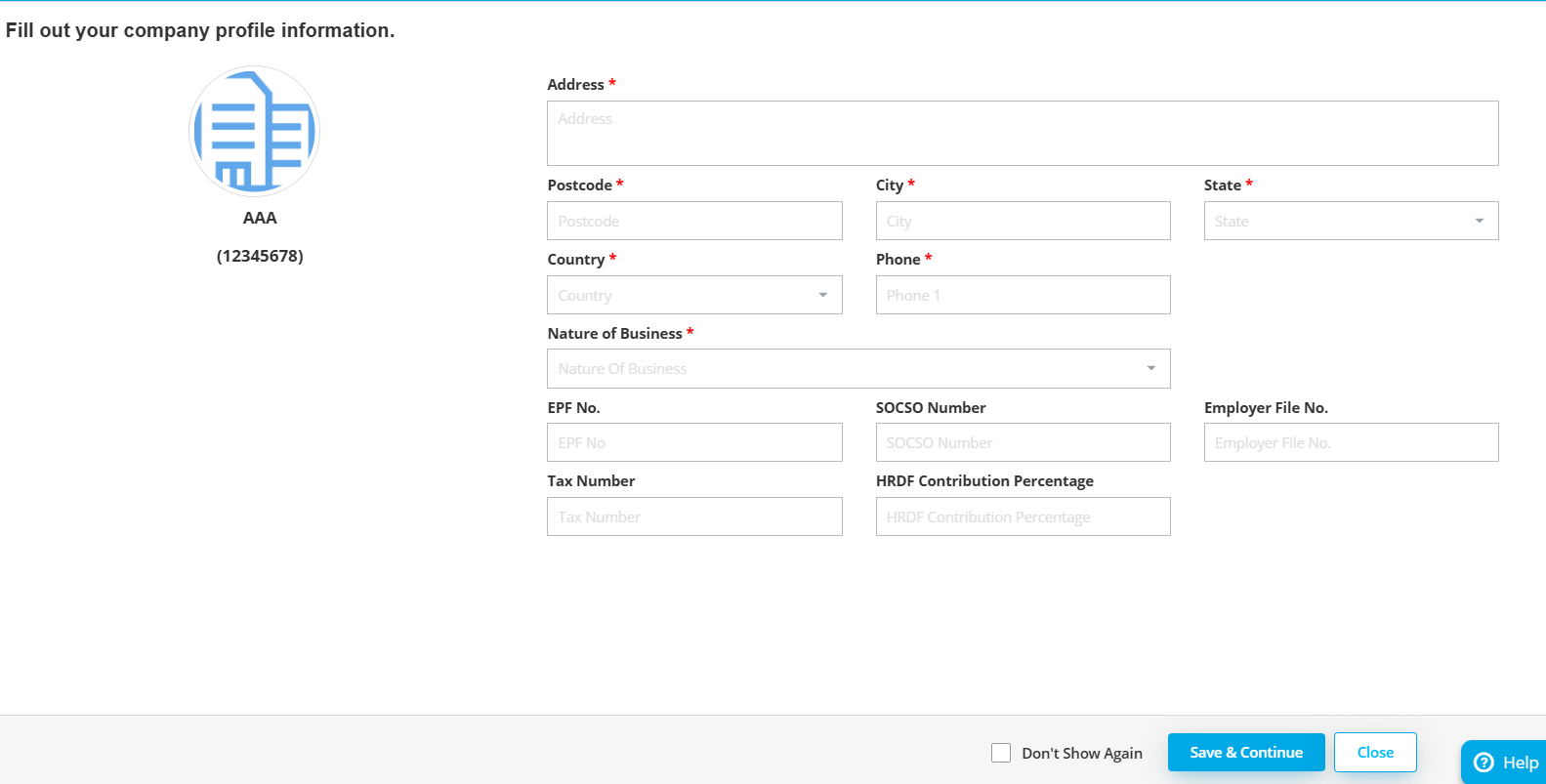1546x784 pixels.
Task: Click into the Postcode field
Action: [x=694, y=221]
